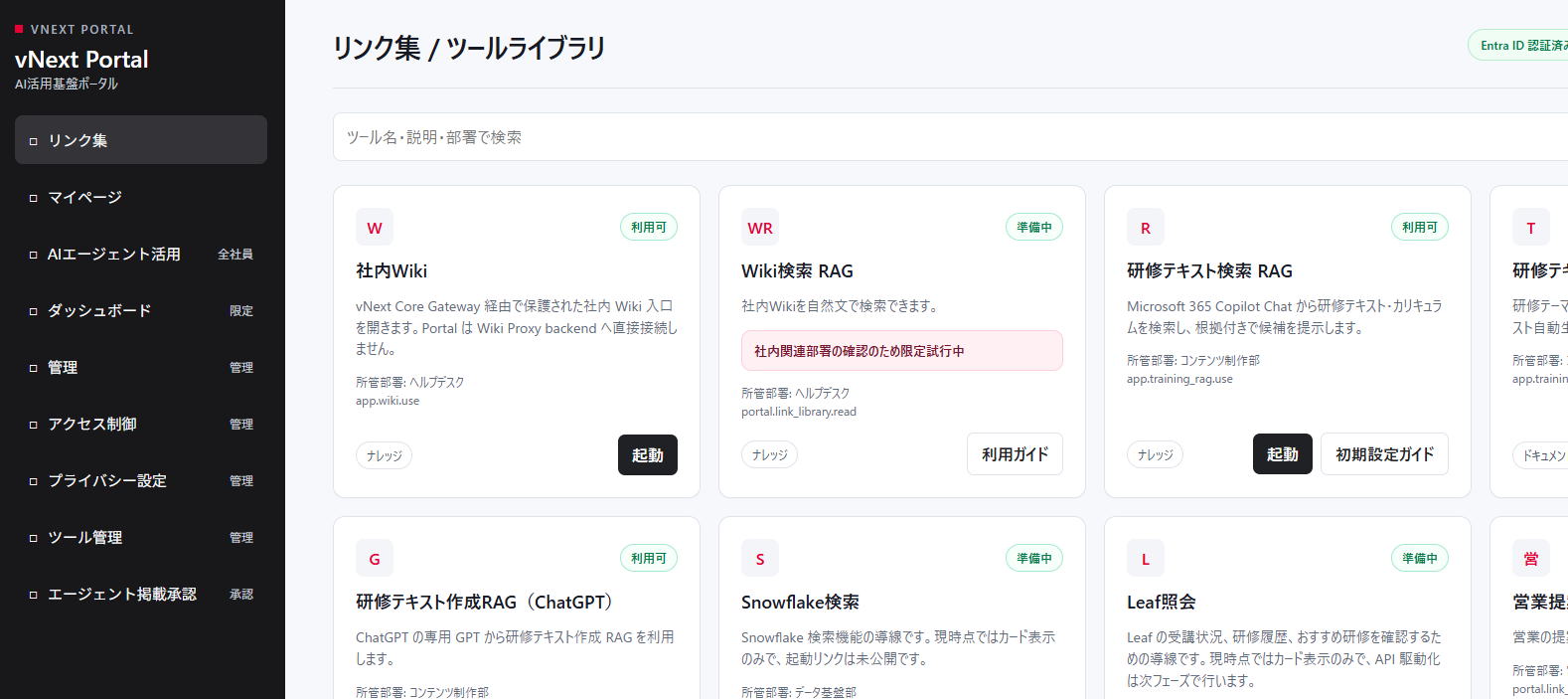This screenshot has height=699, width=1568.
Task: Open ツール管理 in the sidebar
Action: (x=141, y=537)
